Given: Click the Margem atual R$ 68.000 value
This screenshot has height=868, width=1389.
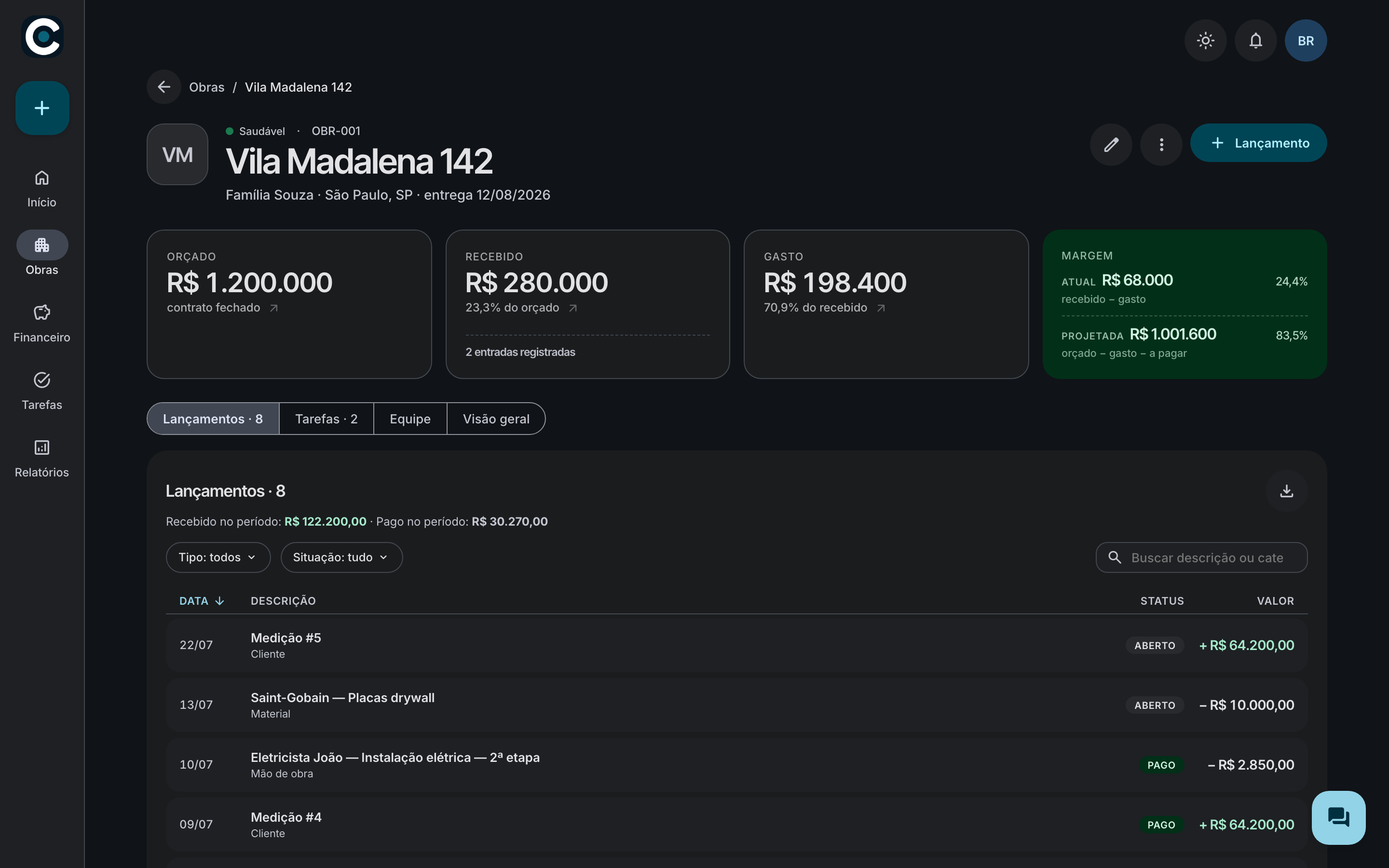Looking at the screenshot, I should click(x=1138, y=280).
